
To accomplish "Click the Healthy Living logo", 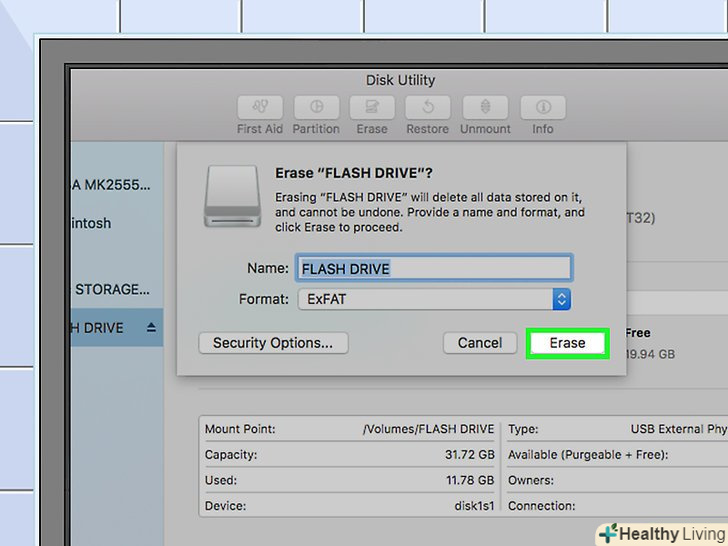I will click(661, 533).
